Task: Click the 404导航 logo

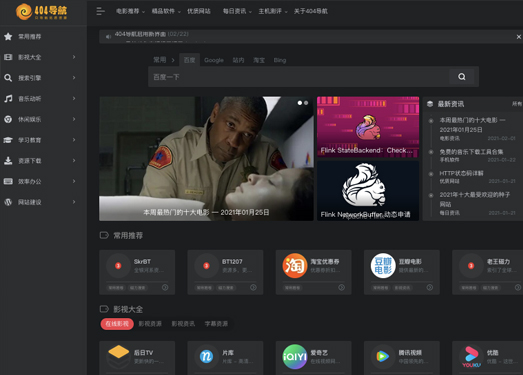Action: [x=41, y=12]
